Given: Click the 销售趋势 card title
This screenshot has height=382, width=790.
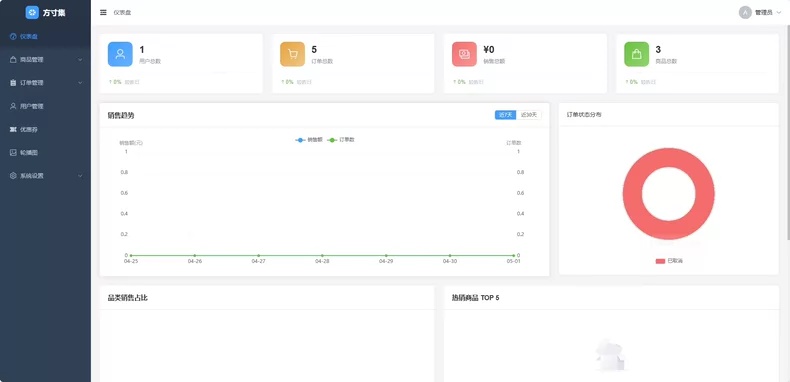Looking at the screenshot, I should coord(121,115).
